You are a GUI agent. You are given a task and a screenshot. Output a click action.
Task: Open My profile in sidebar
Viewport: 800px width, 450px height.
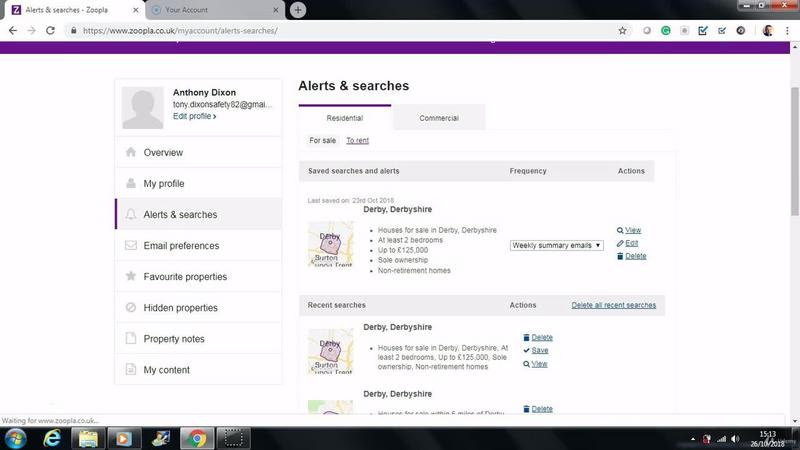(x=198, y=183)
